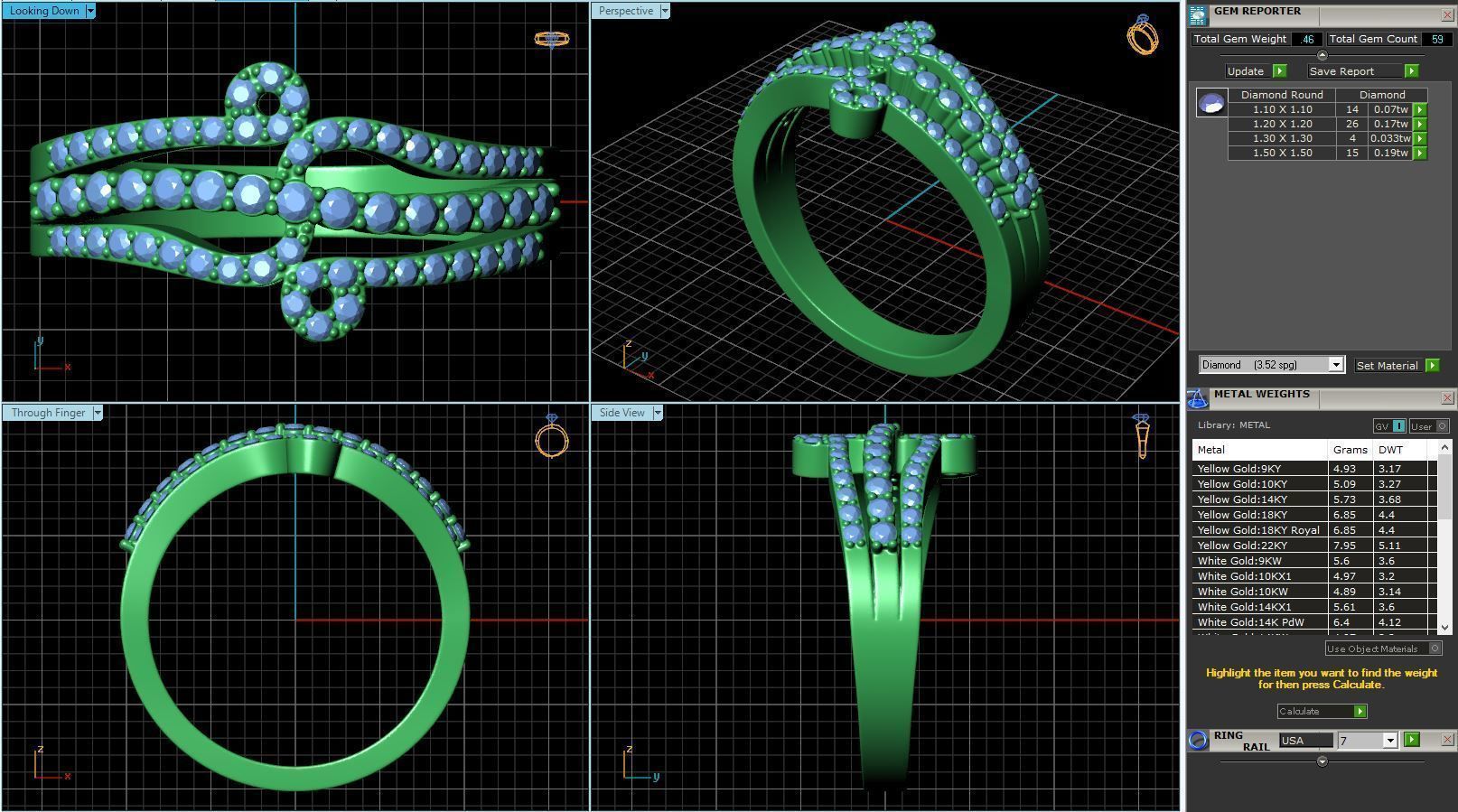Viewport: 1458px width, 812px height.
Task: Click green arrow for 1.20 X 1.20 row
Action: tap(1420, 125)
